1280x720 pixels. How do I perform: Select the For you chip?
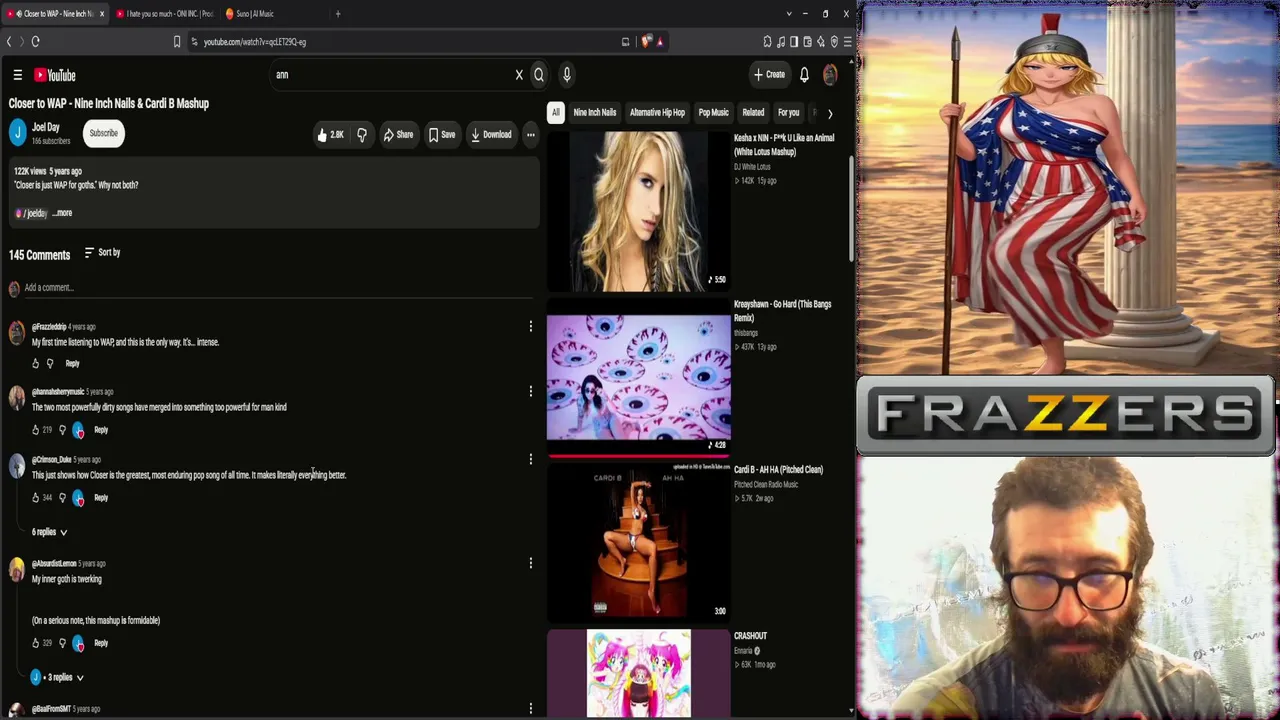pyautogui.click(x=789, y=113)
